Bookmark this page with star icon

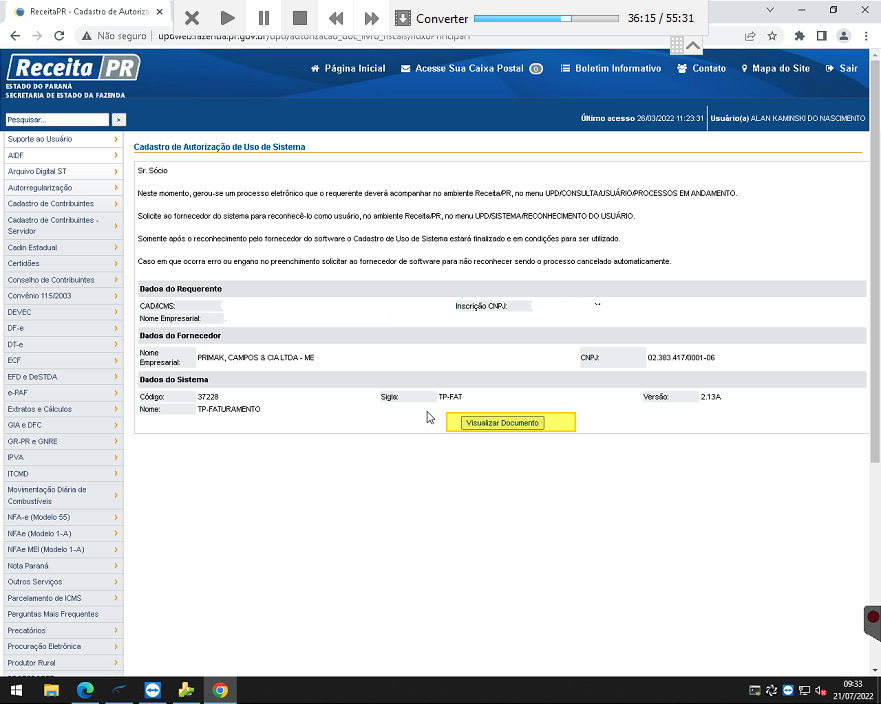[772, 36]
